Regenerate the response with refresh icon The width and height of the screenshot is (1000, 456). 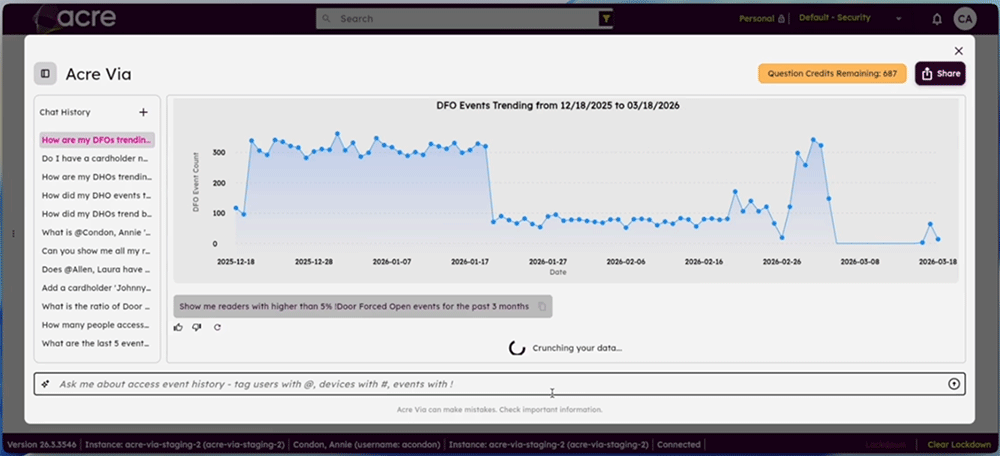[x=217, y=327]
